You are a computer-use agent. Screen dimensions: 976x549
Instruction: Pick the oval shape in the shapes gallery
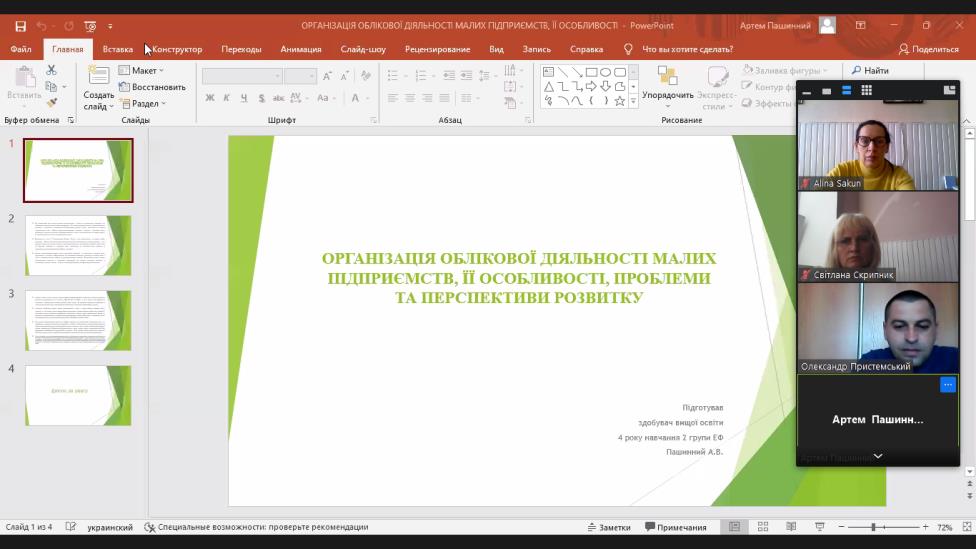[x=606, y=72]
